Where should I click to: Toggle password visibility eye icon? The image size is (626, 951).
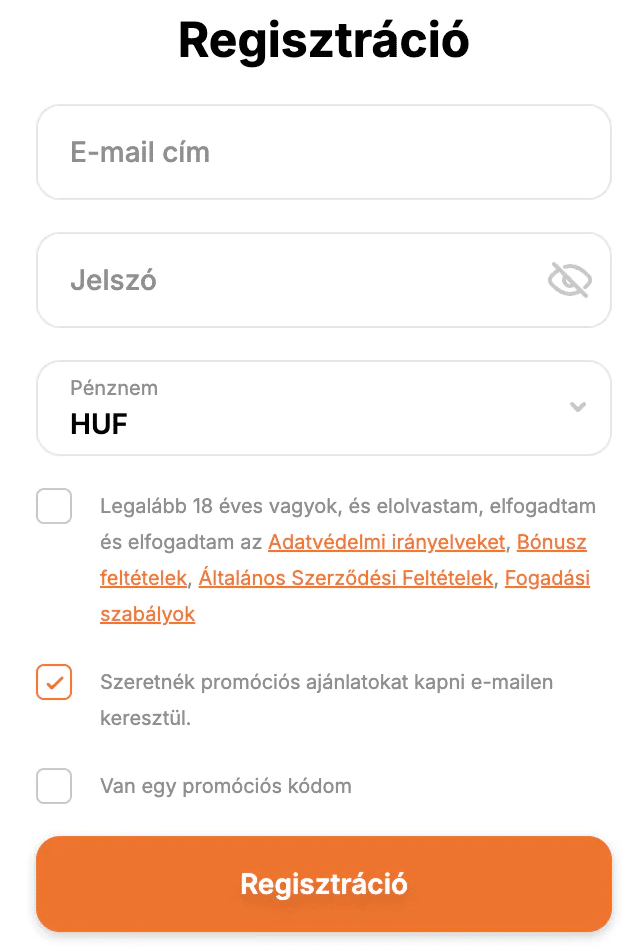pos(570,280)
